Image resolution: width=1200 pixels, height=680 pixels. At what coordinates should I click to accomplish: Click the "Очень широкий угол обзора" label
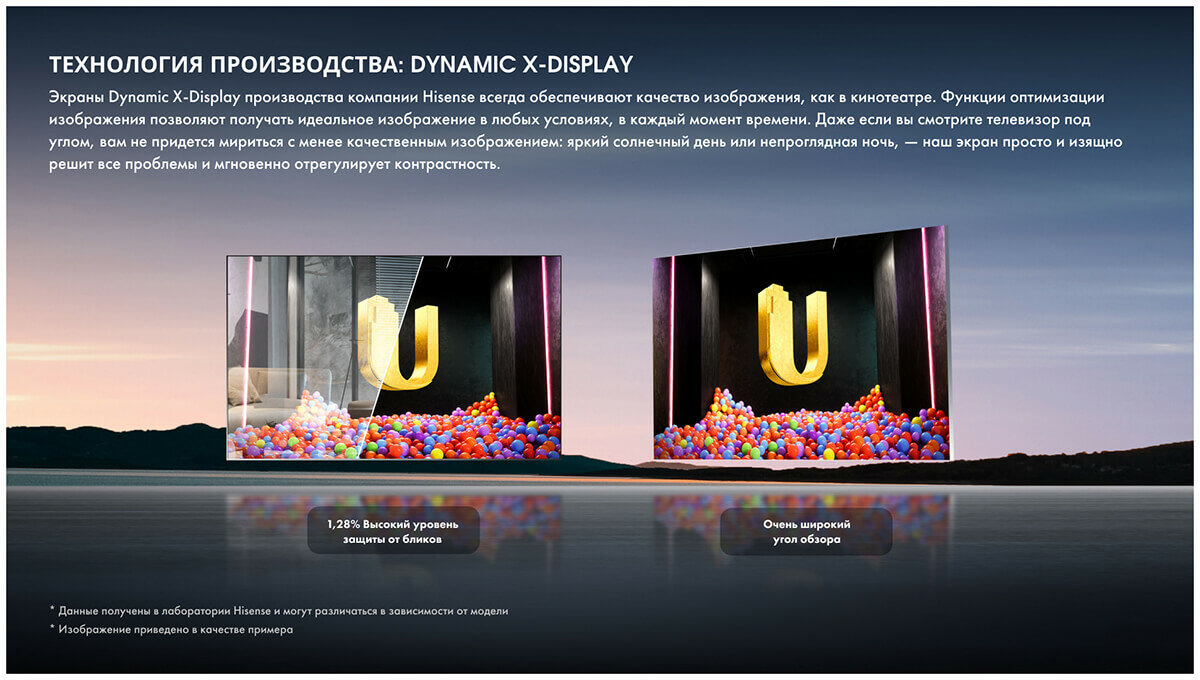pyautogui.click(x=806, y=531)
